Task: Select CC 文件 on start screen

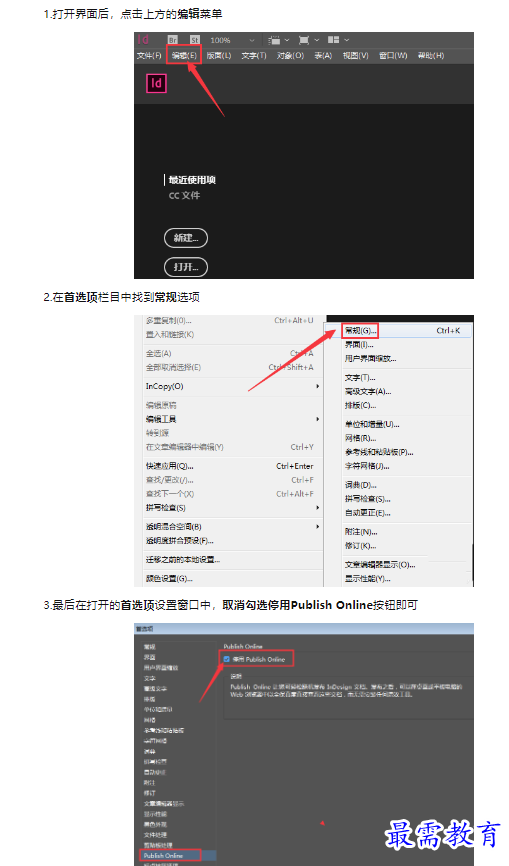Action: coord(184,196)
